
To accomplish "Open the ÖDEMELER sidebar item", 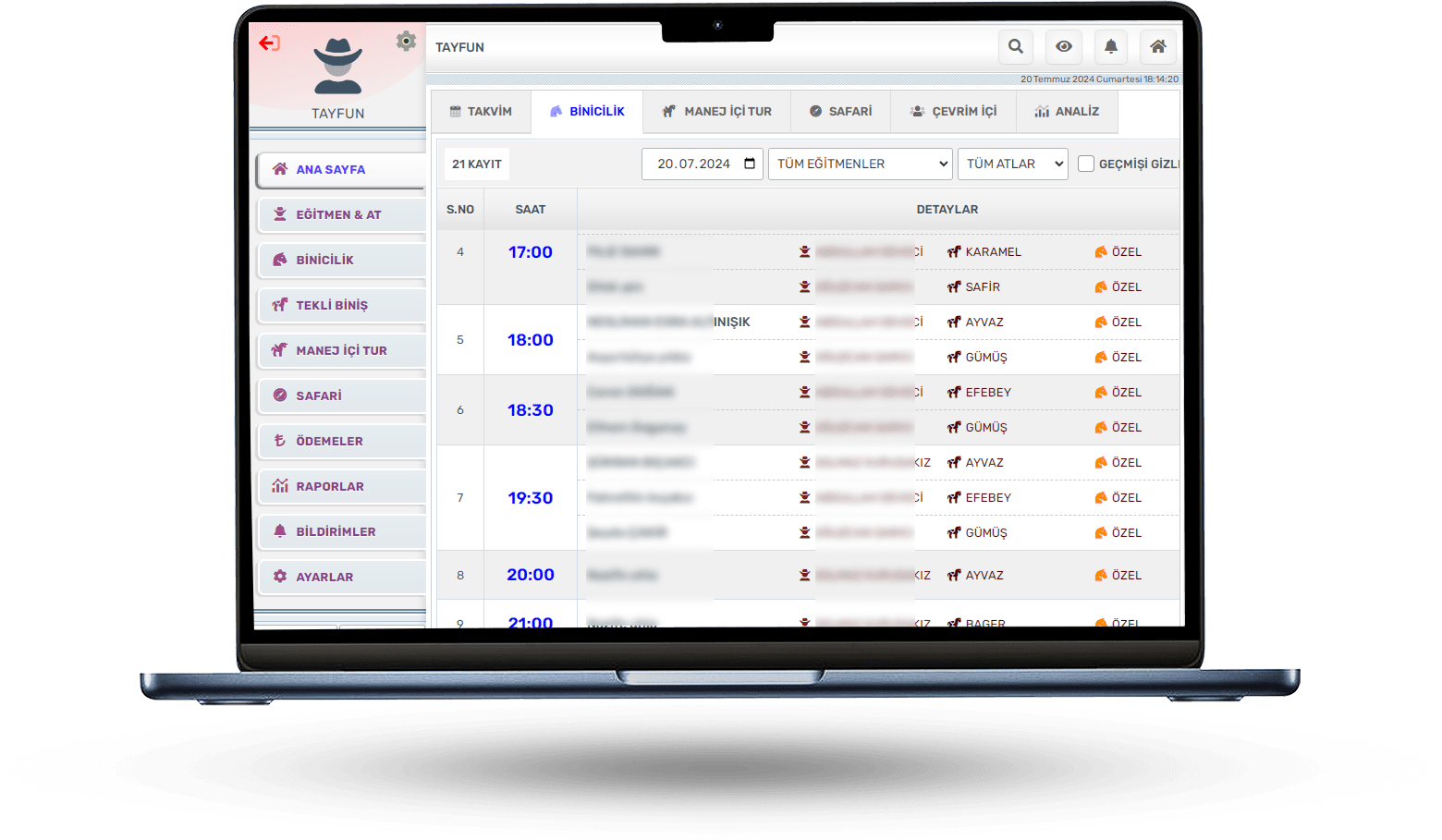I will pyautogui.click(x=341, y=442).
